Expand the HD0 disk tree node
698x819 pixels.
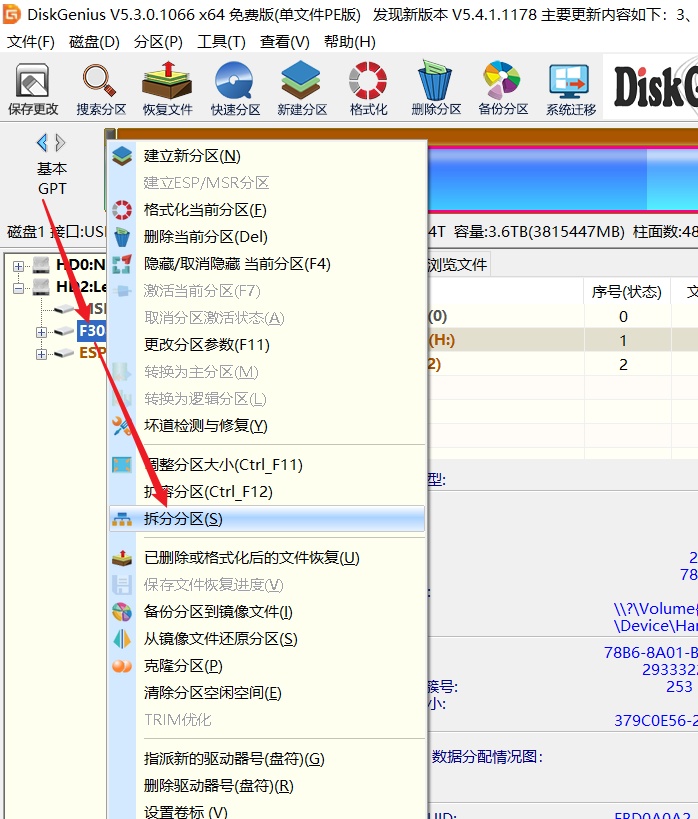pos(18,266)
